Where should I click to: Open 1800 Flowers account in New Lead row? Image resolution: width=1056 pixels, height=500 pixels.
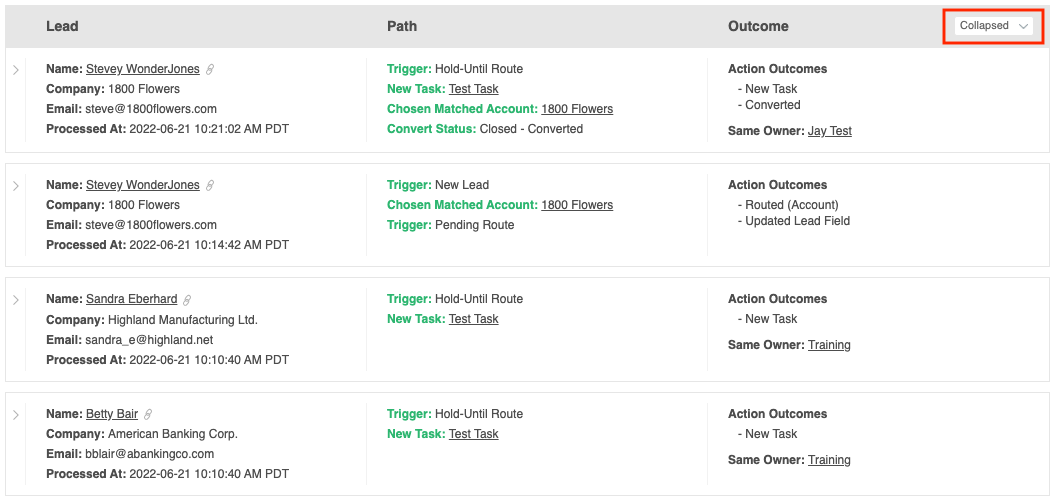pyautogui.click(x=577, y=205)
